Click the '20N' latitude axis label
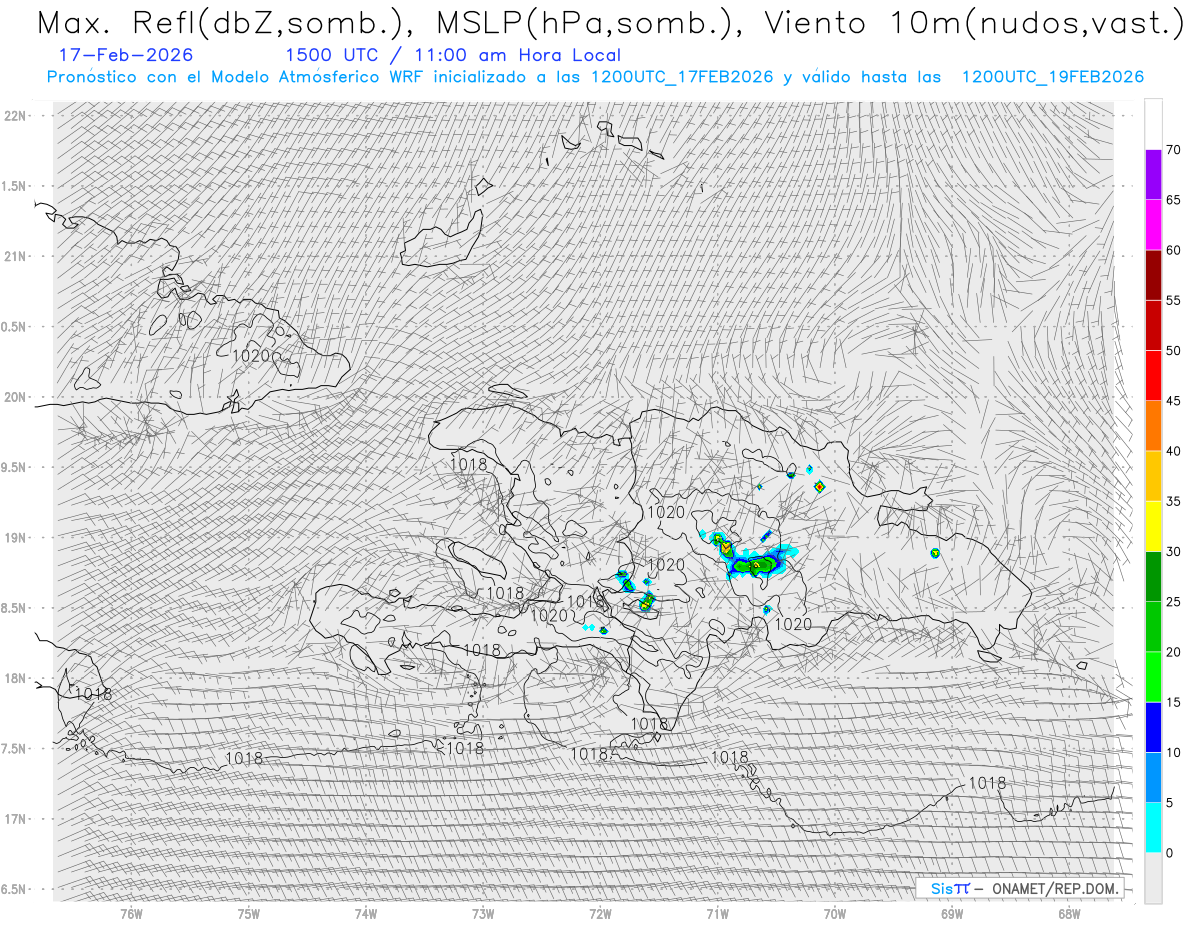The image size is (1200, 927). 16,397
